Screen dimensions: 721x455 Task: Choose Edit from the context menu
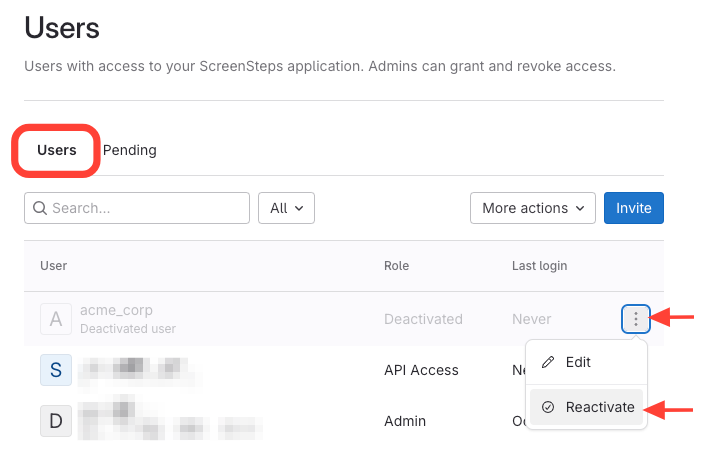tap(577, 362)
